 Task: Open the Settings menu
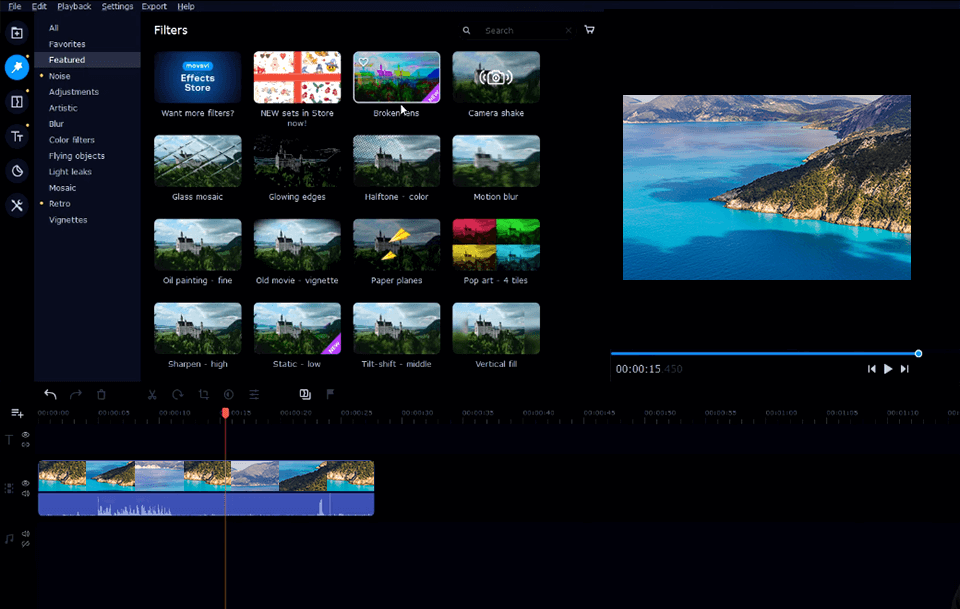coord(117,6)
